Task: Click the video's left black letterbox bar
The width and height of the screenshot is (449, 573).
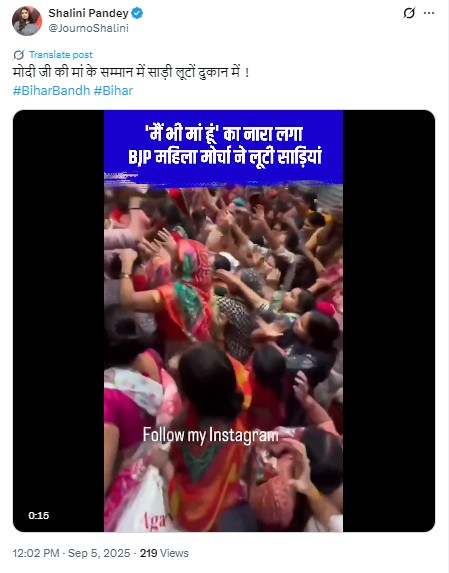Action: (x=58, y=321)
